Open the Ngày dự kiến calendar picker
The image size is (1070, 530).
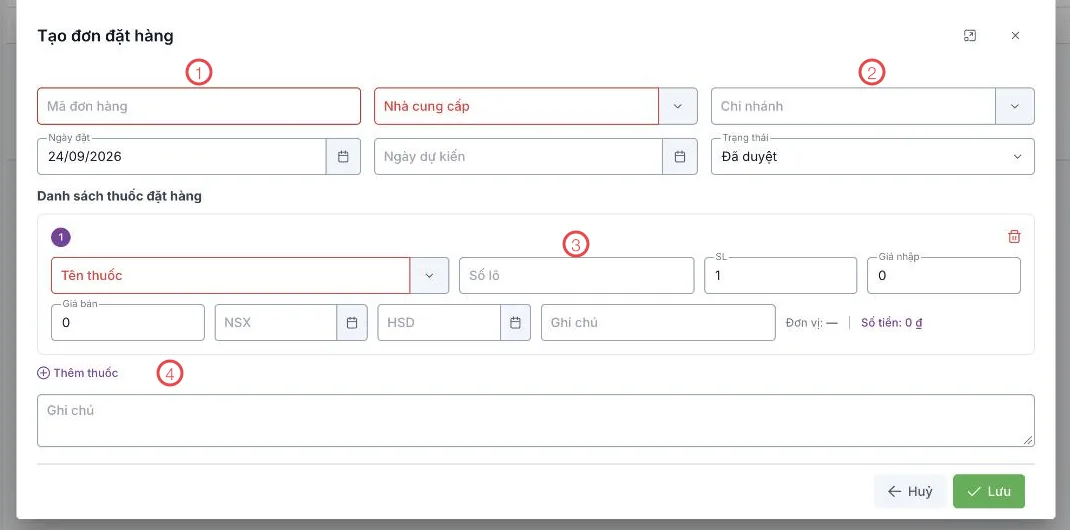pyautogui.click(x=680, y=157)
